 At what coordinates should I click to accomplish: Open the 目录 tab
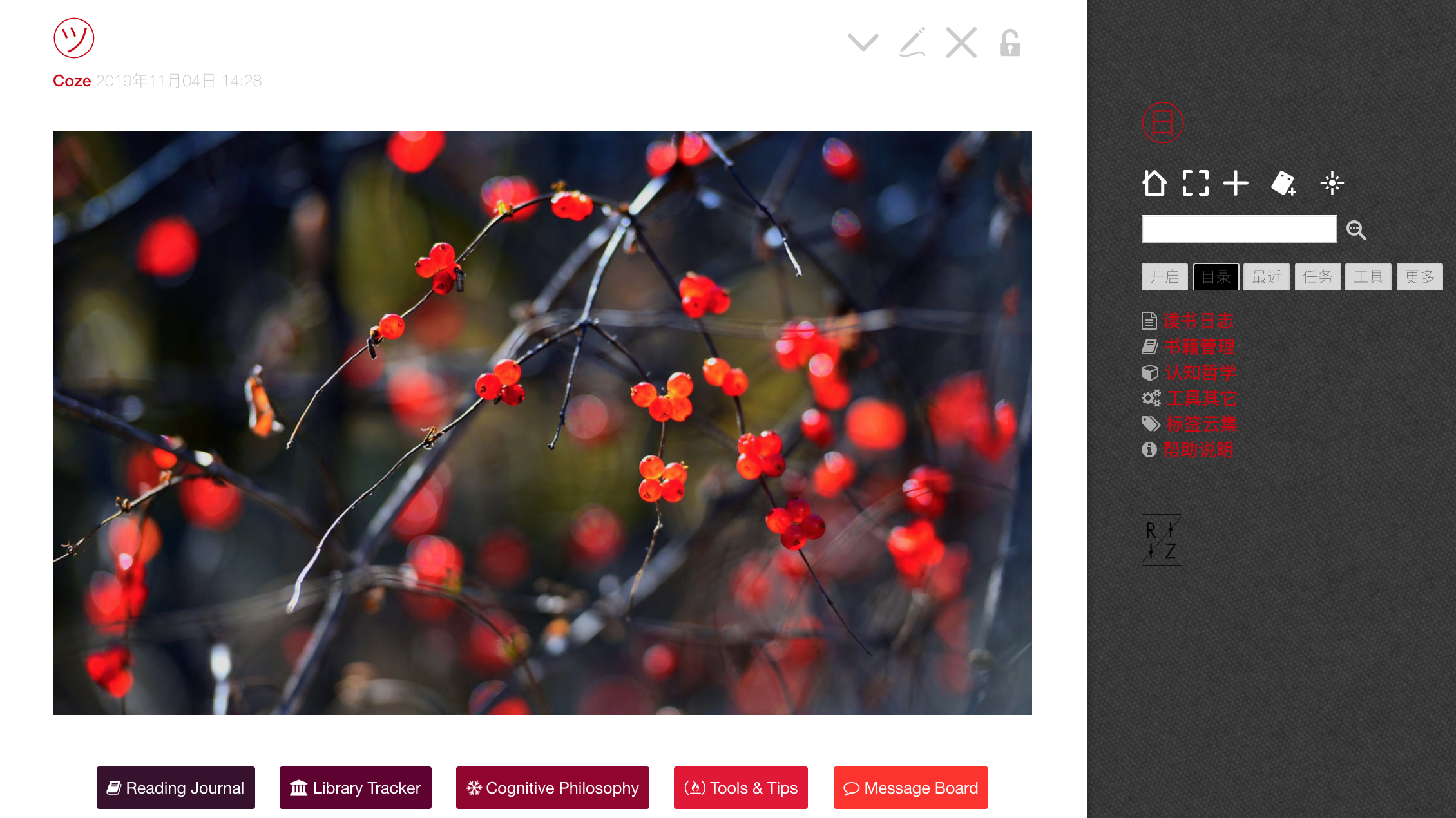(1216, 277)
